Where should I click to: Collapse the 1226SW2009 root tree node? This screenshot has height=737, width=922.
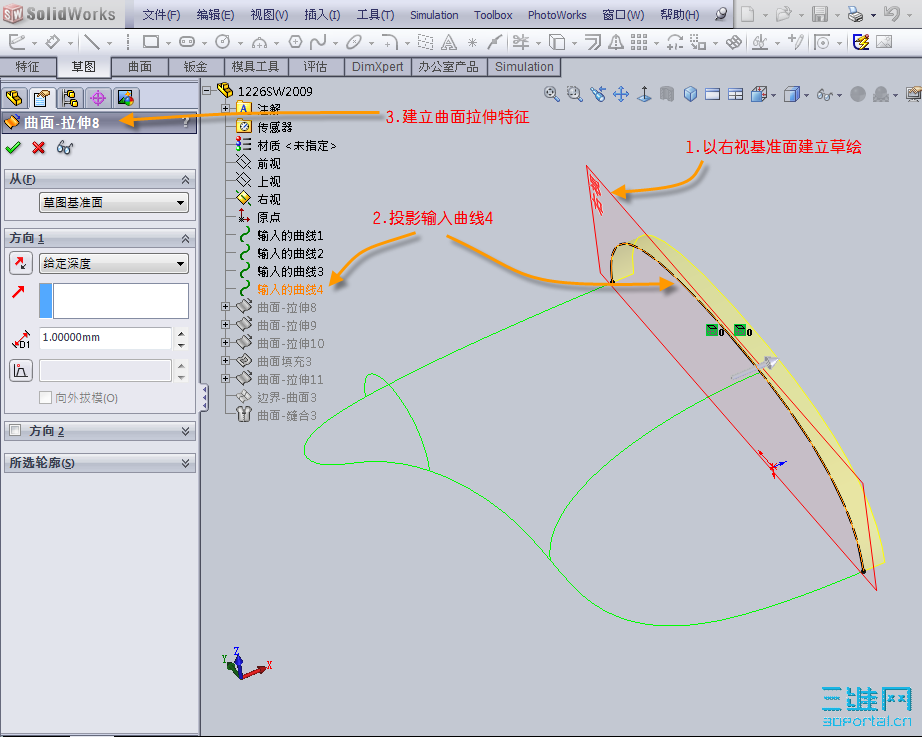point(207,91)
